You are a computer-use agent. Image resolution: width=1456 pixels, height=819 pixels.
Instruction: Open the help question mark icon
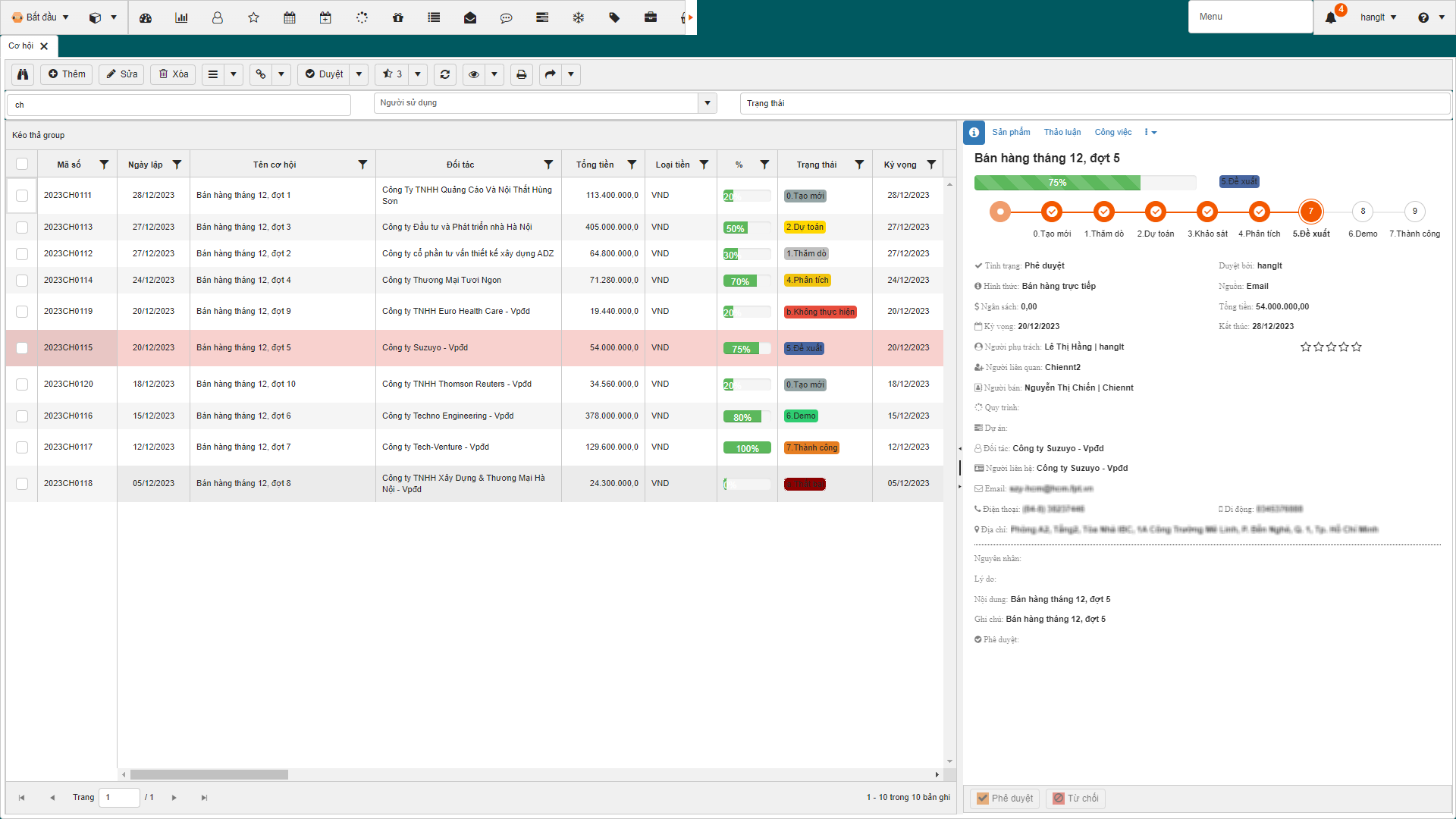(x=1423, y=17)
